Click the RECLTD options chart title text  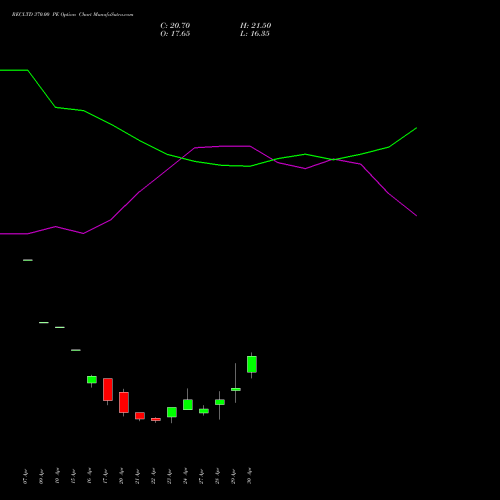pyautogui.click(x=72, y=14)
